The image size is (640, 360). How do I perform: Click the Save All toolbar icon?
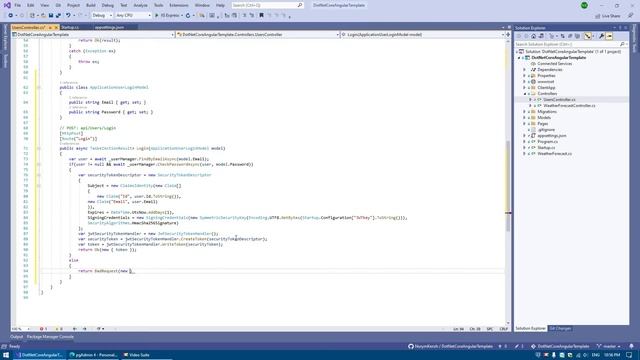58,16
